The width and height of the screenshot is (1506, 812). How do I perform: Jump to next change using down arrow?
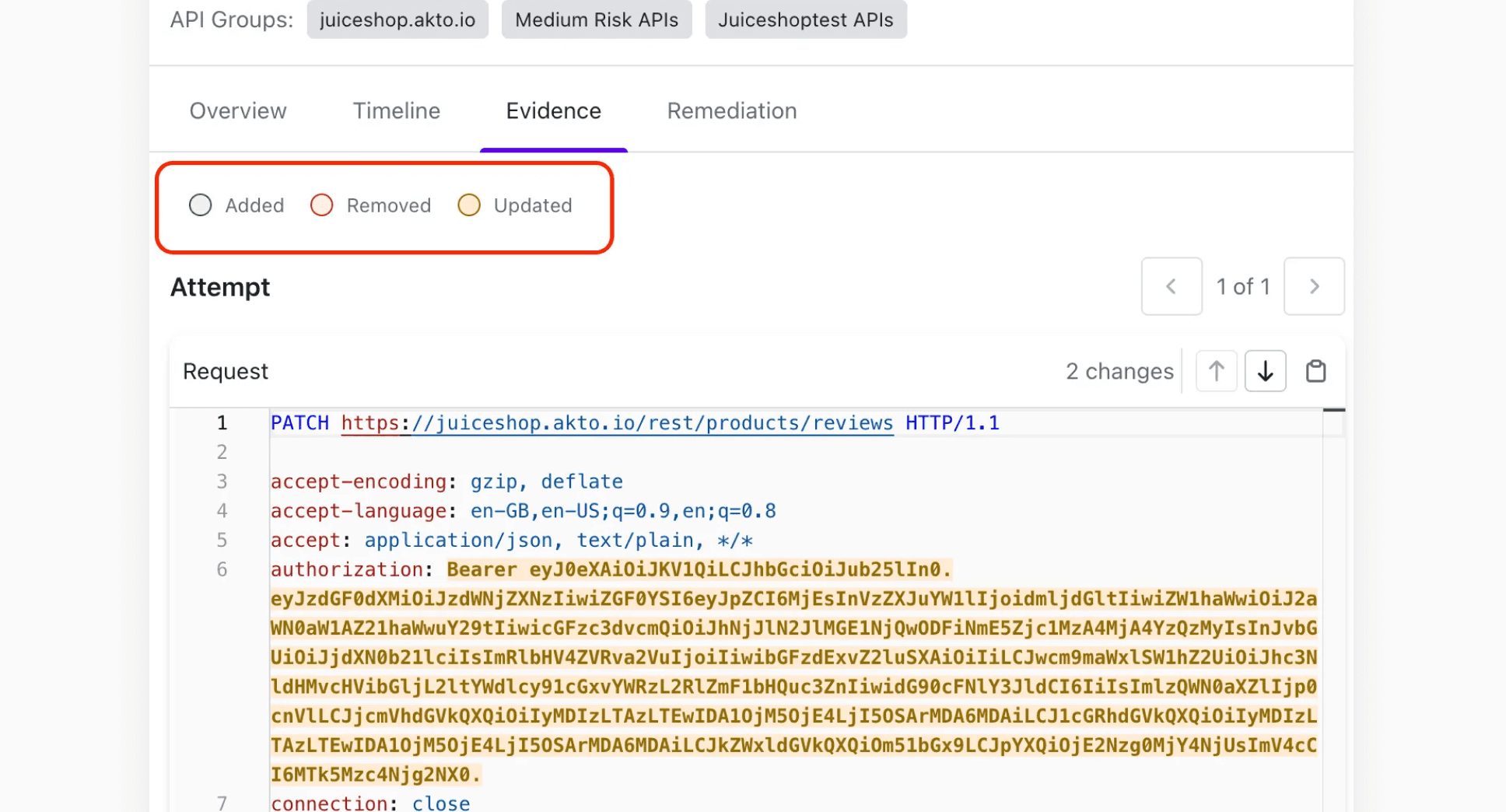click(1265, 371)
